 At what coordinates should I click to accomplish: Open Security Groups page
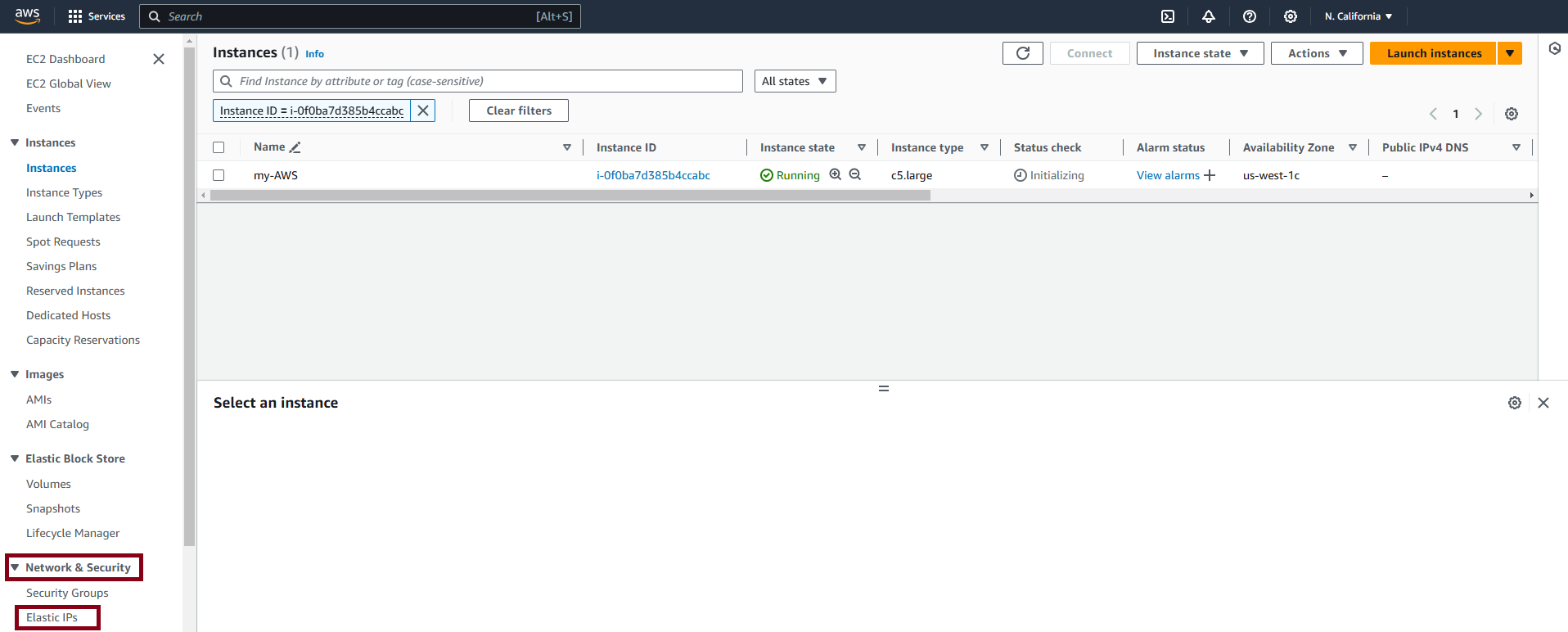point(67,593)
